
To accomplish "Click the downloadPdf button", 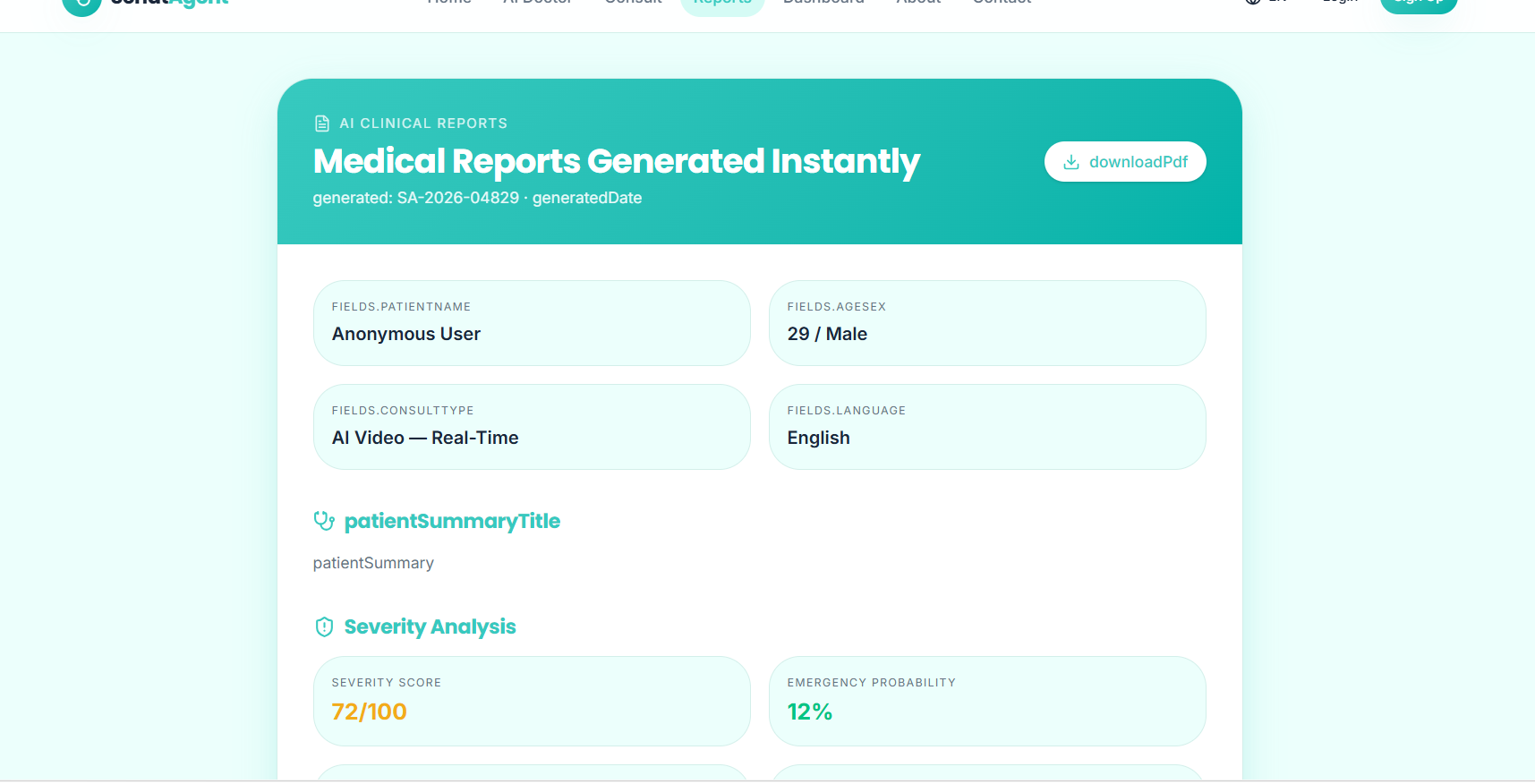I will point(1125,162).
